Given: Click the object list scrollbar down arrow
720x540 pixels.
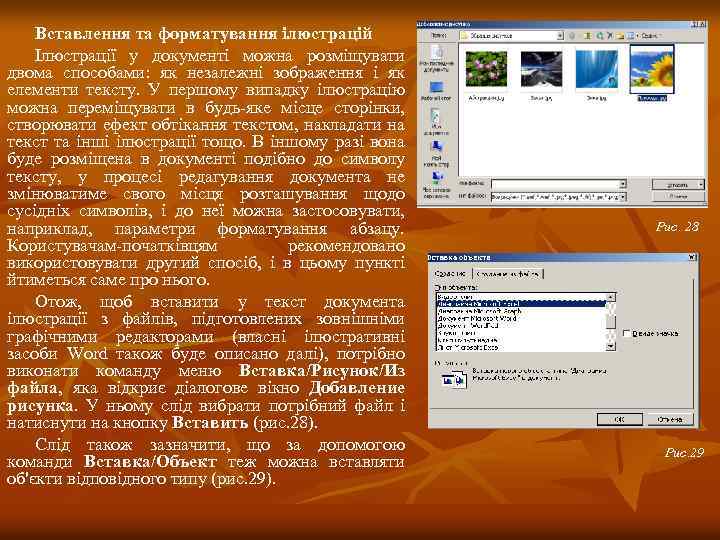Looking at the screenshot, I should [x=610, y=347].
